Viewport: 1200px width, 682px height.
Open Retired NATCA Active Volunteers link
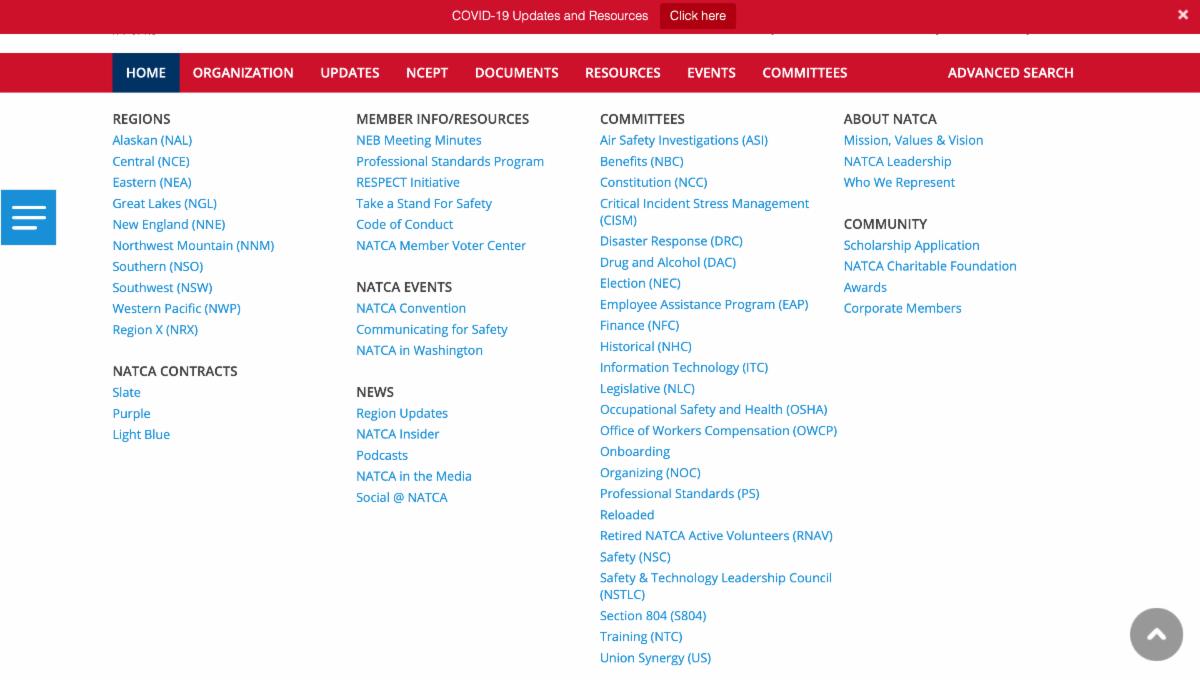click(716, 535)
